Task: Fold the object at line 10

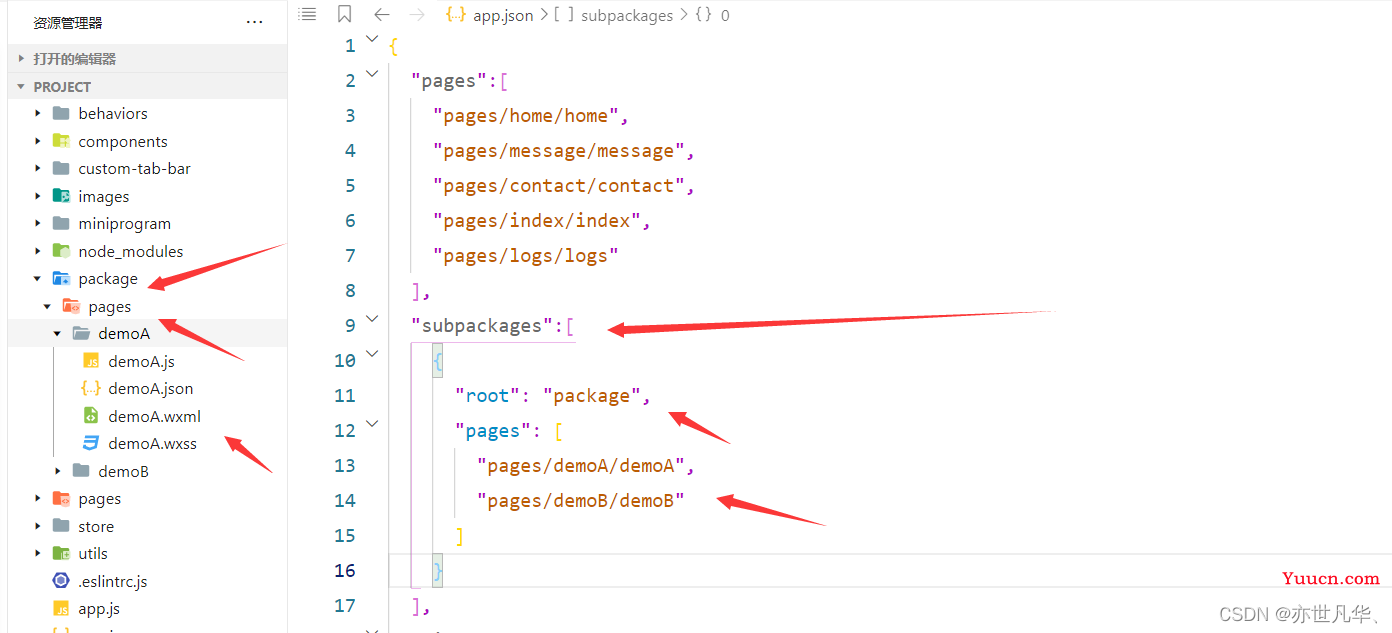Action: (x=372, y=353)
